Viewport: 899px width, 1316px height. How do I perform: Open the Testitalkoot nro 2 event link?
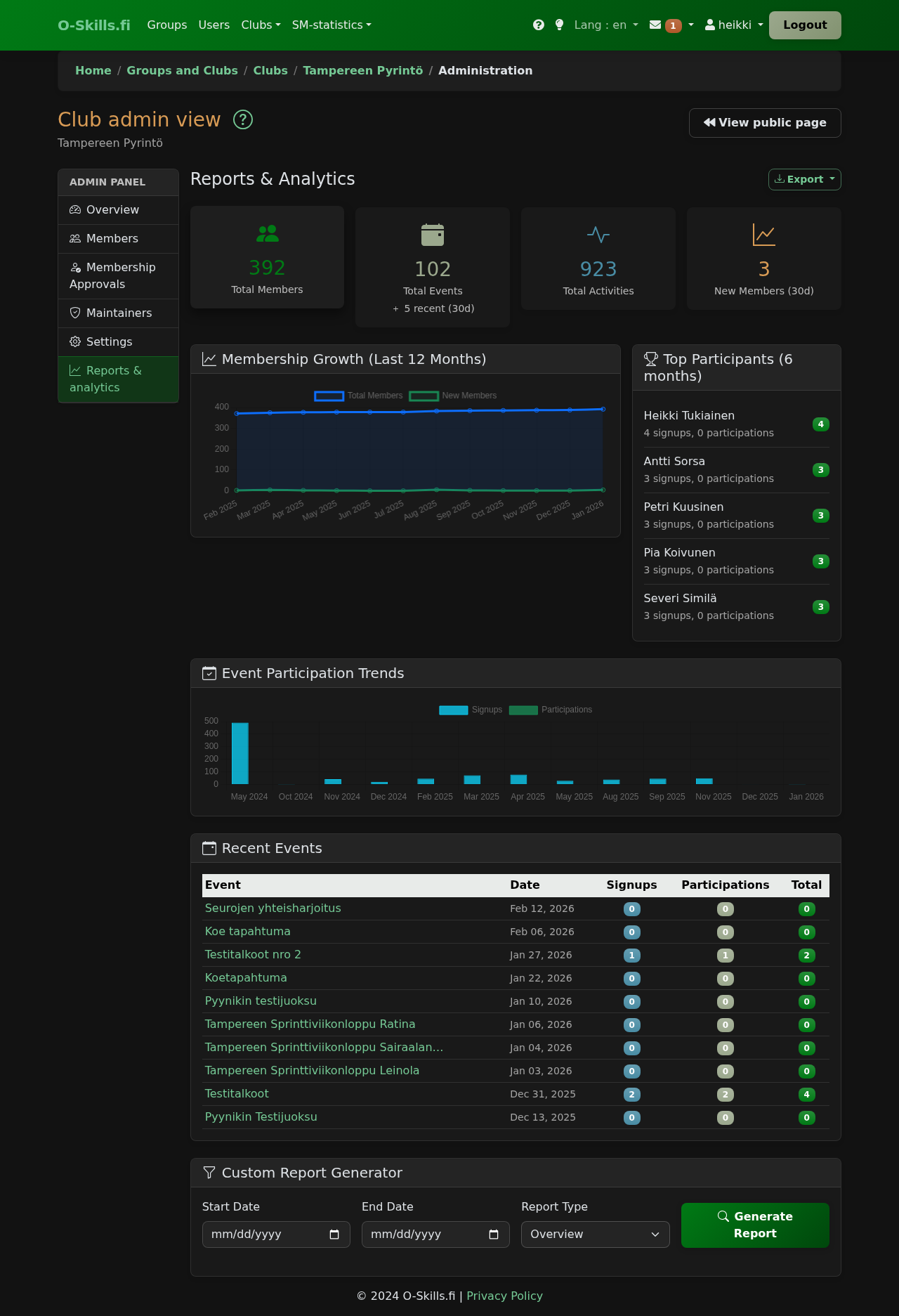click(253, 954)
